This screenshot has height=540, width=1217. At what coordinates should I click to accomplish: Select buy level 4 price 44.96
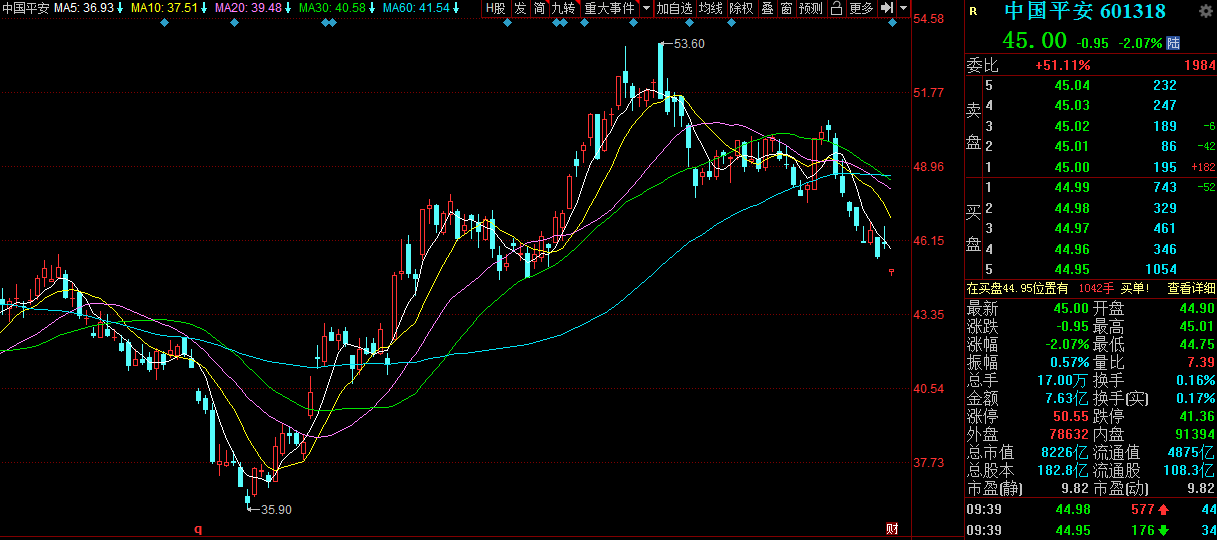click(1072, 249)
